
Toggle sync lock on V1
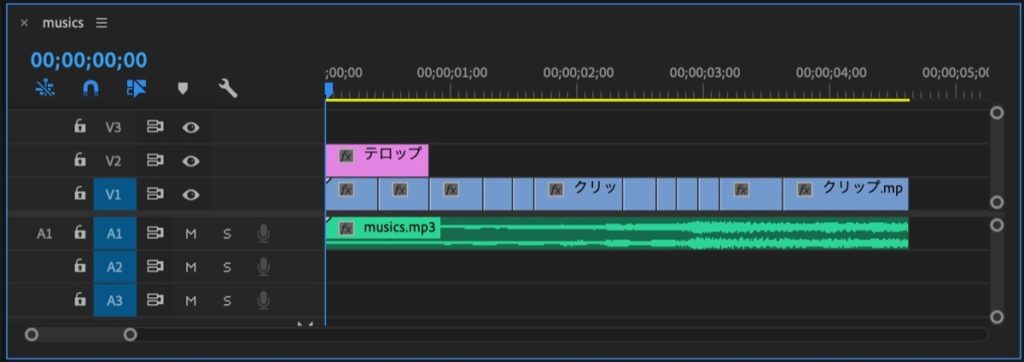pyautogui.click(x=155, y=194)
